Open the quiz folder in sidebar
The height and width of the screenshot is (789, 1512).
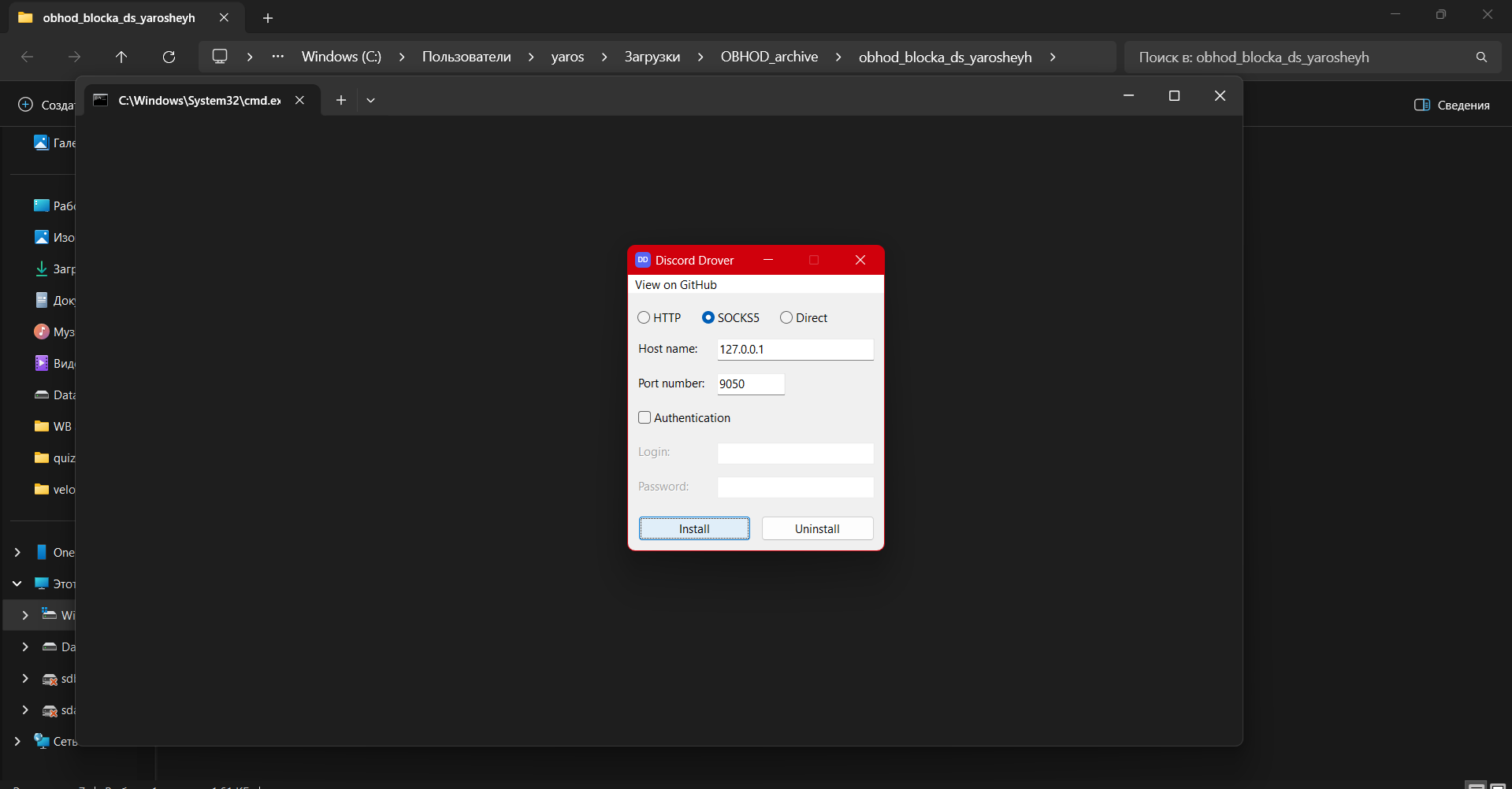(54, 457)
